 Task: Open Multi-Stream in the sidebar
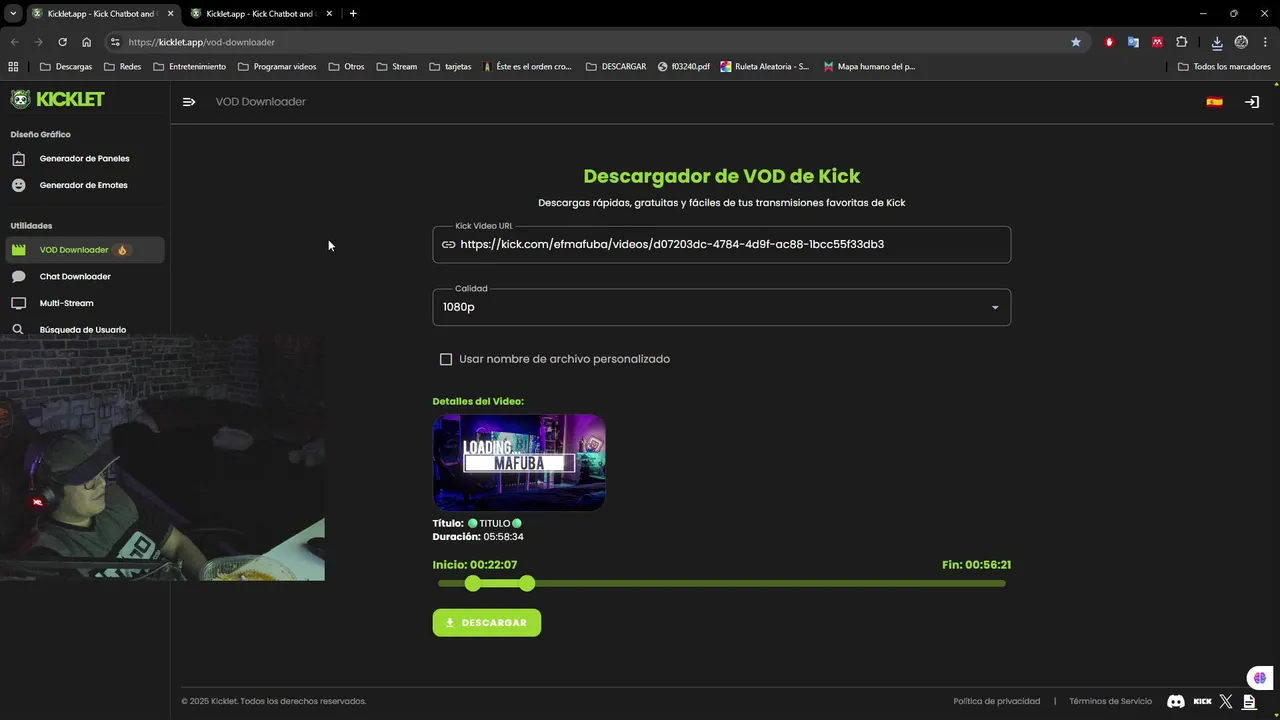(85, 303)
